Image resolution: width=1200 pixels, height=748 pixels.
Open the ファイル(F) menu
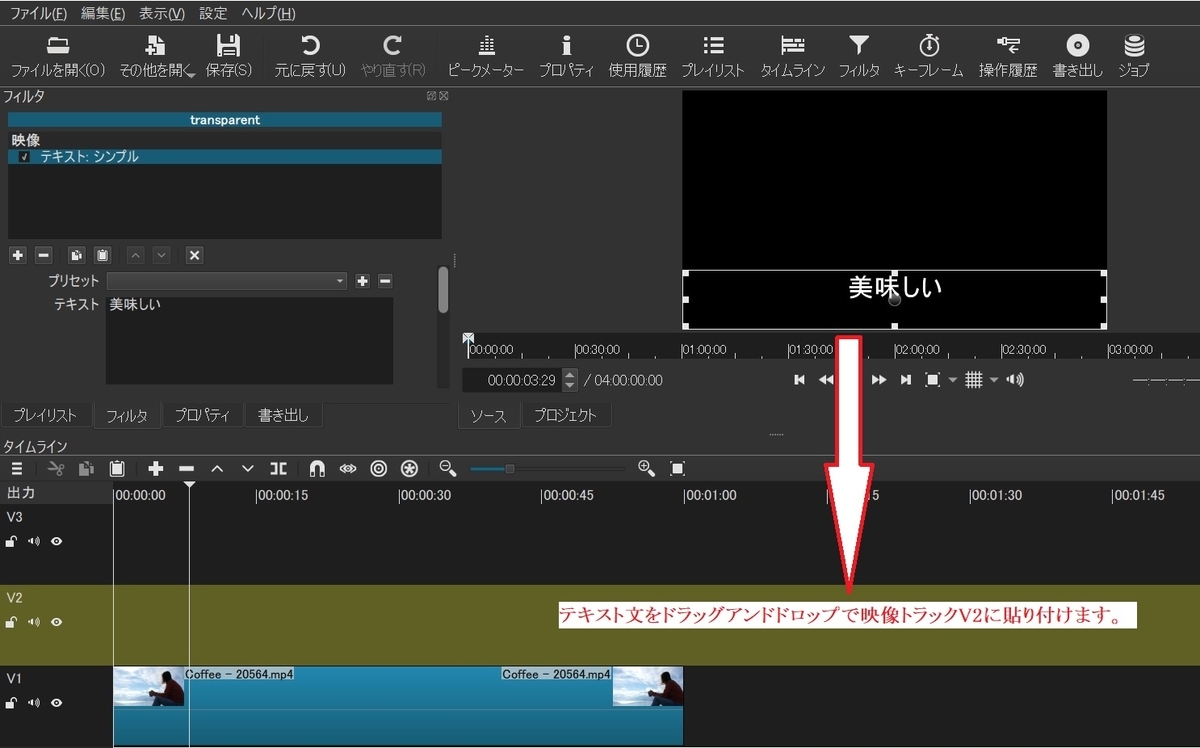coord(38,14)
